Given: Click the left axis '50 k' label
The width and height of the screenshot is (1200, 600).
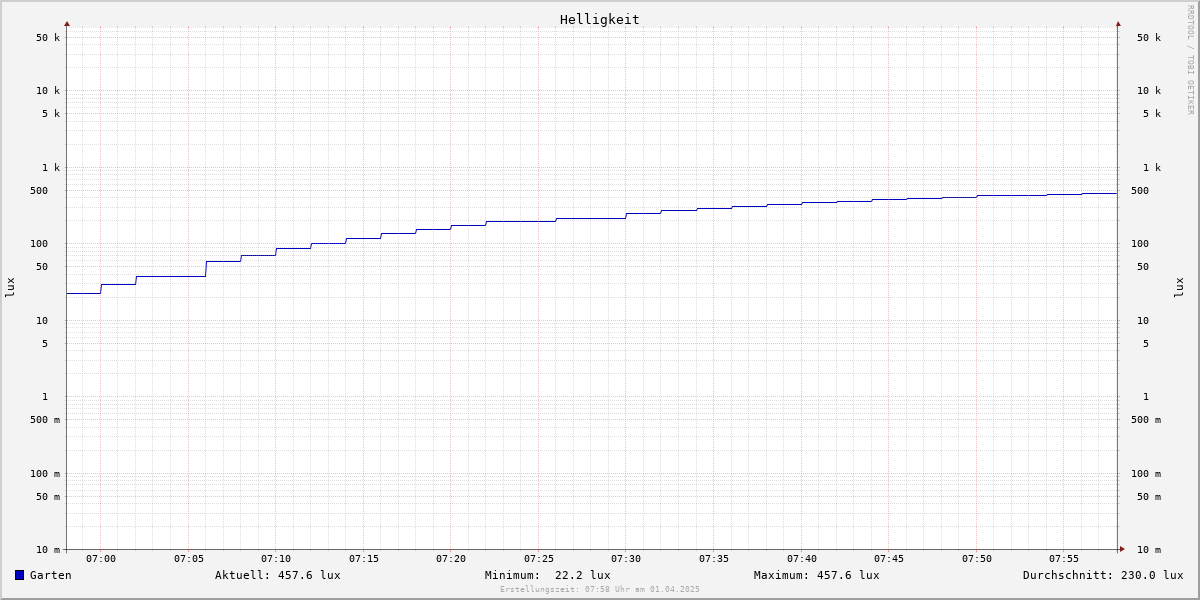Looking at the screenshot, I should click(x=48, y=38).
